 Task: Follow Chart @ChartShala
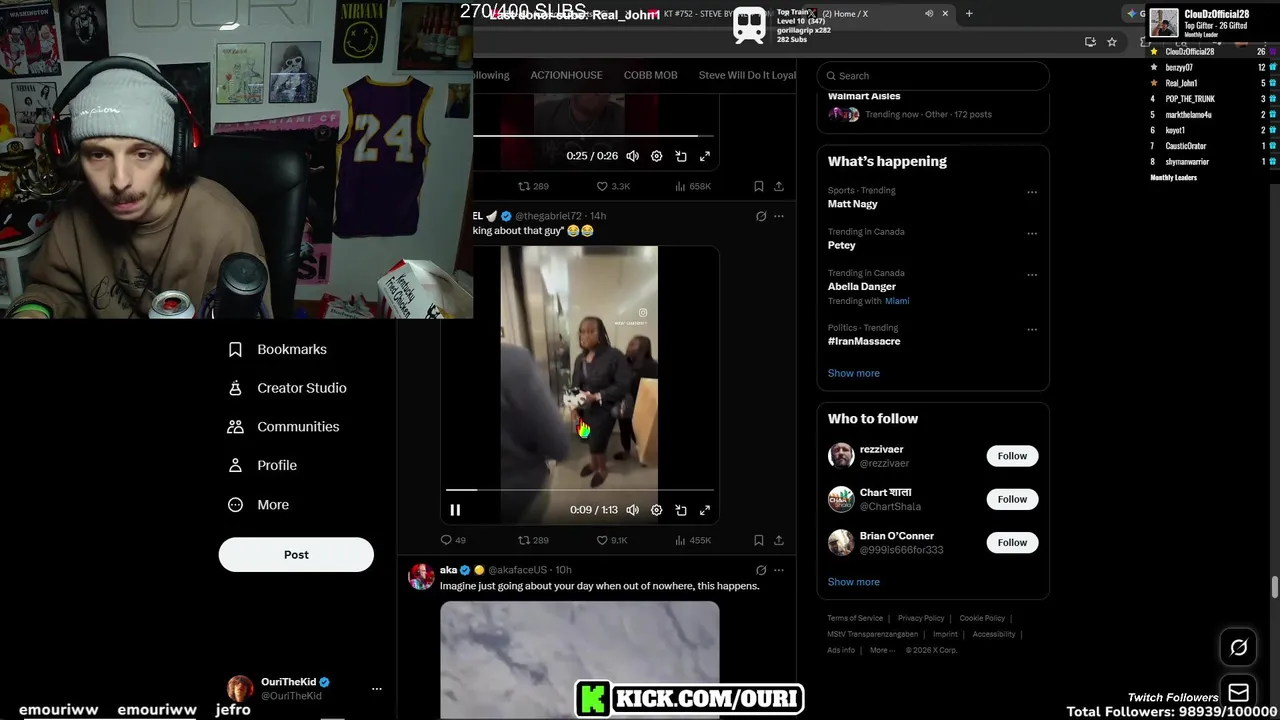1012,499
